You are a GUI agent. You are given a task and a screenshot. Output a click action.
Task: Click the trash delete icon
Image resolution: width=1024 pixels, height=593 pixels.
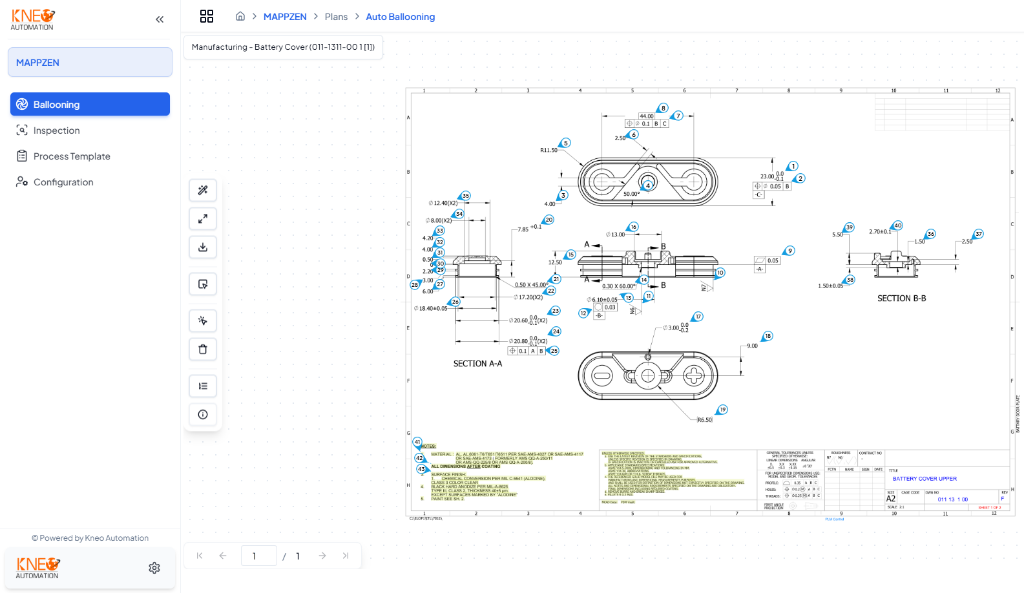[x=202, y=349]
